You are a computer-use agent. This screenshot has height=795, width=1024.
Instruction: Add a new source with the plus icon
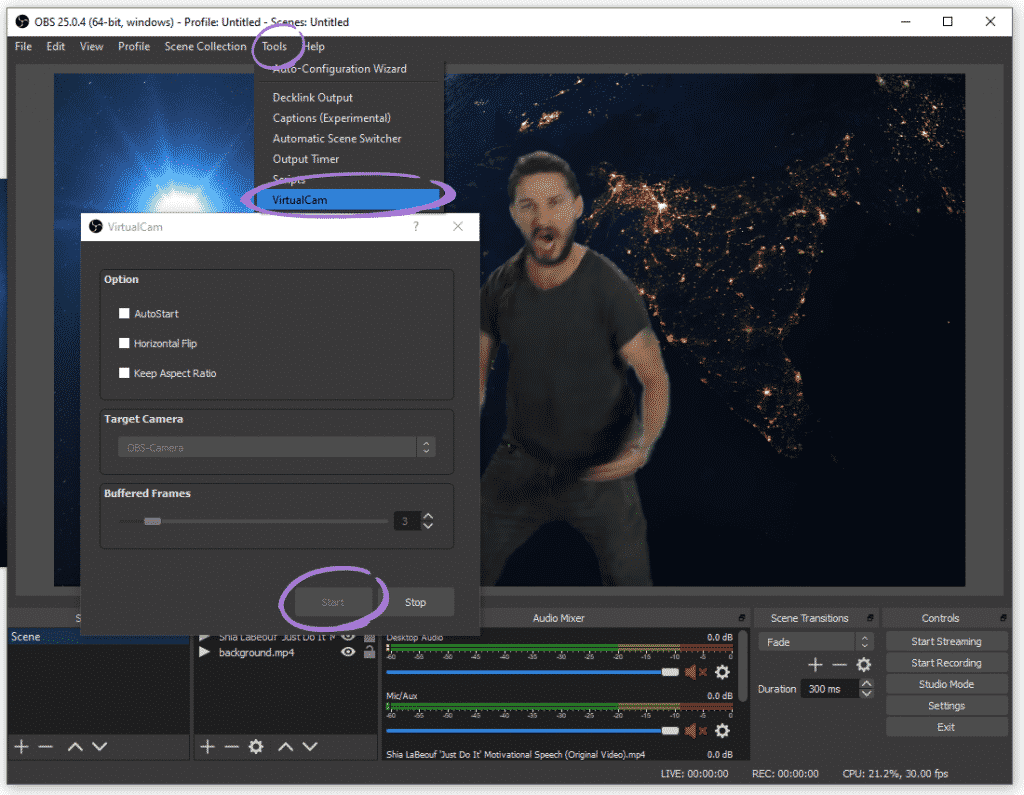point(208,746)
